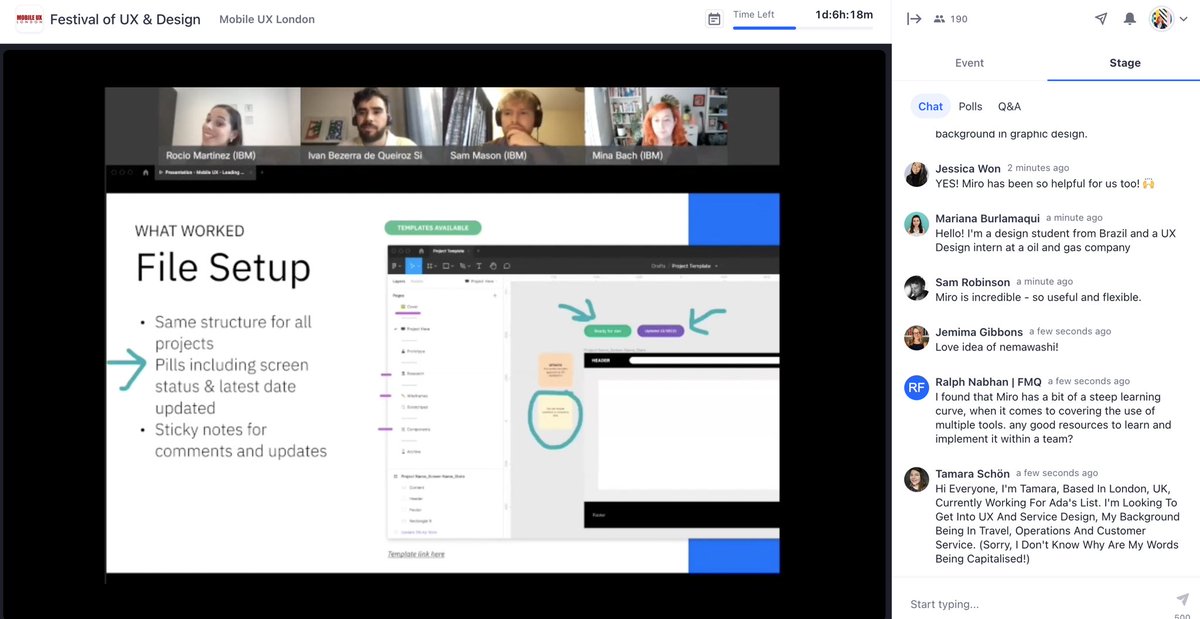Click Mariana Burlamaqui's chat avatar
This screenshot has width=1200, height=619.
point(916,224)
